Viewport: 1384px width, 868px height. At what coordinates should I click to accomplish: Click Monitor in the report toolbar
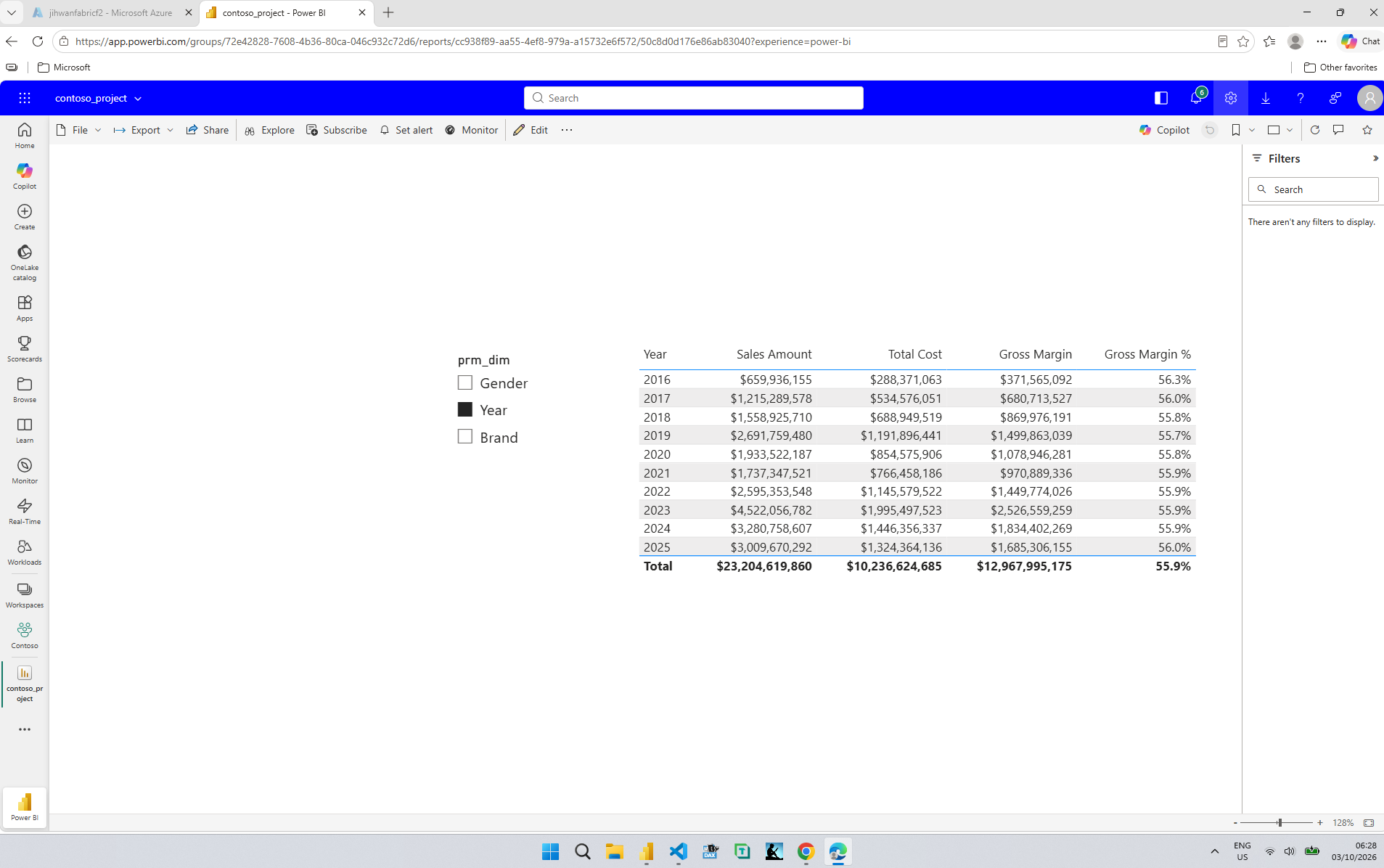coord(472,130)
